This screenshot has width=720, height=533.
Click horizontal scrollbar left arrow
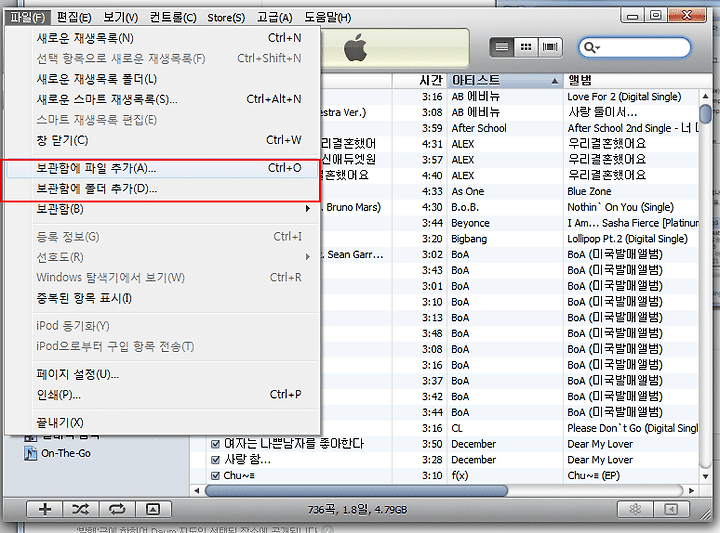coord(197,491)
